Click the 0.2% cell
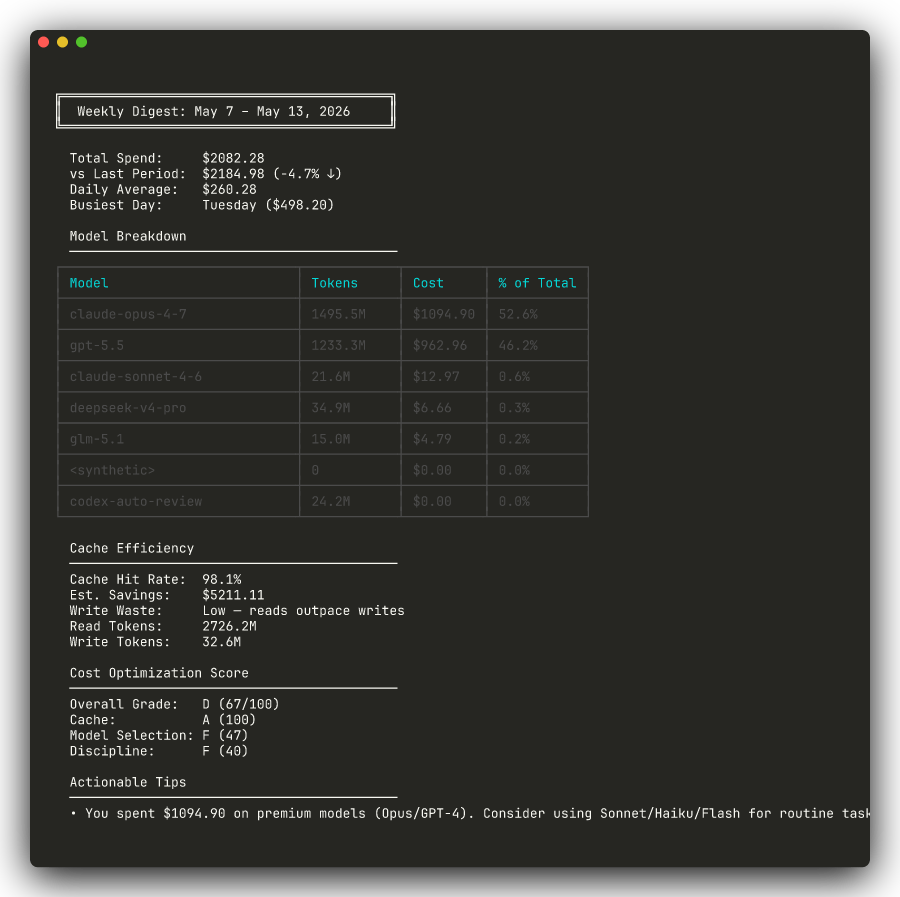The width and height of the screenshot is (900, 897). point(514,439)
